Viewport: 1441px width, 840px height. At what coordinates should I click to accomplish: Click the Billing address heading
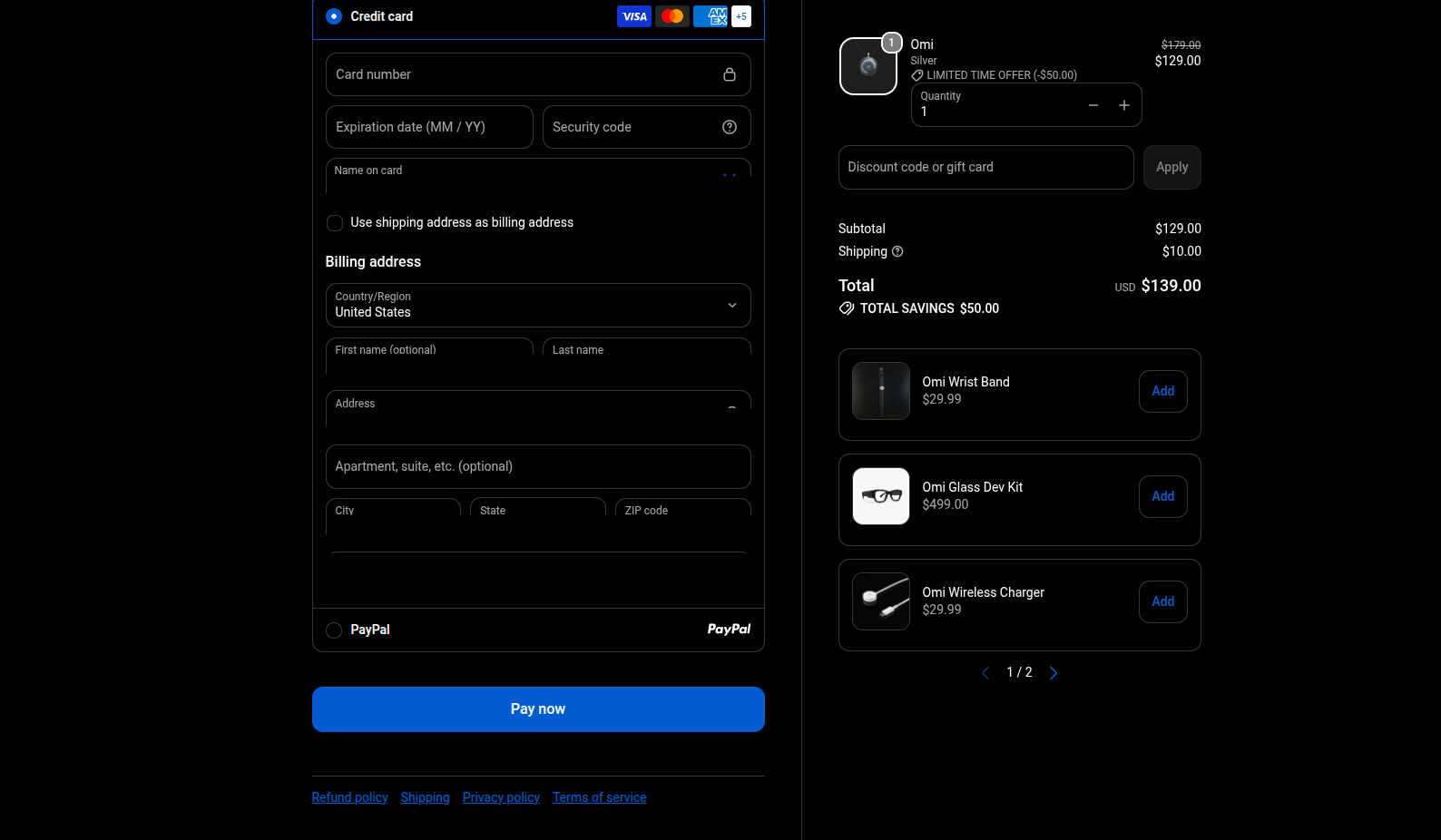[374, 261]
